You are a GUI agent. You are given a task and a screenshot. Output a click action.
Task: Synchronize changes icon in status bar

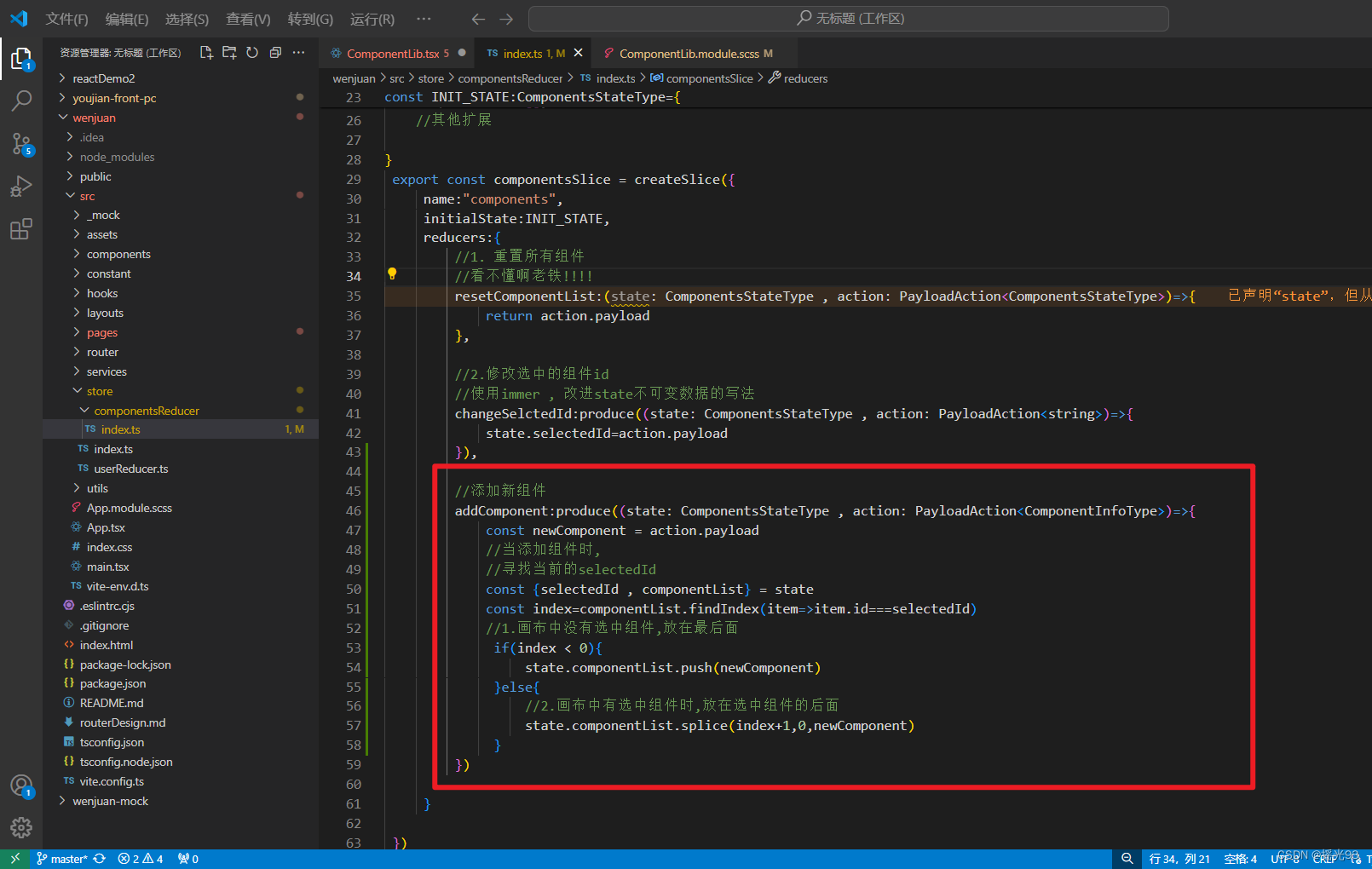tap(100, 859)
